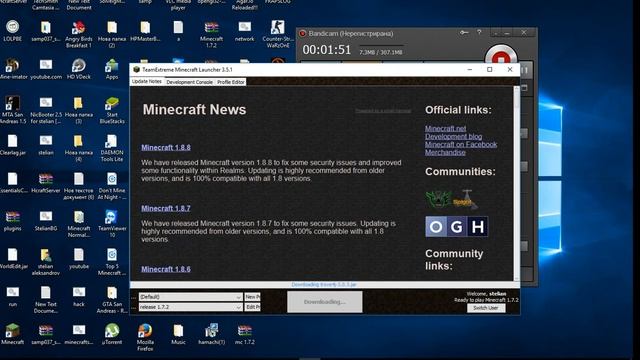Click the key icon in Bandicam

464,33
